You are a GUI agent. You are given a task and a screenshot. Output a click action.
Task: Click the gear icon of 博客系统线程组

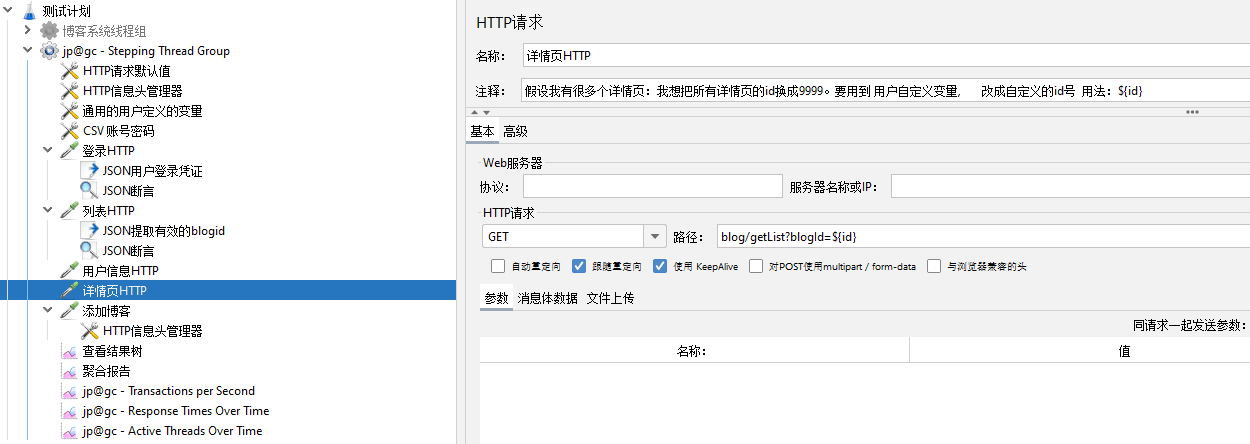49,31
